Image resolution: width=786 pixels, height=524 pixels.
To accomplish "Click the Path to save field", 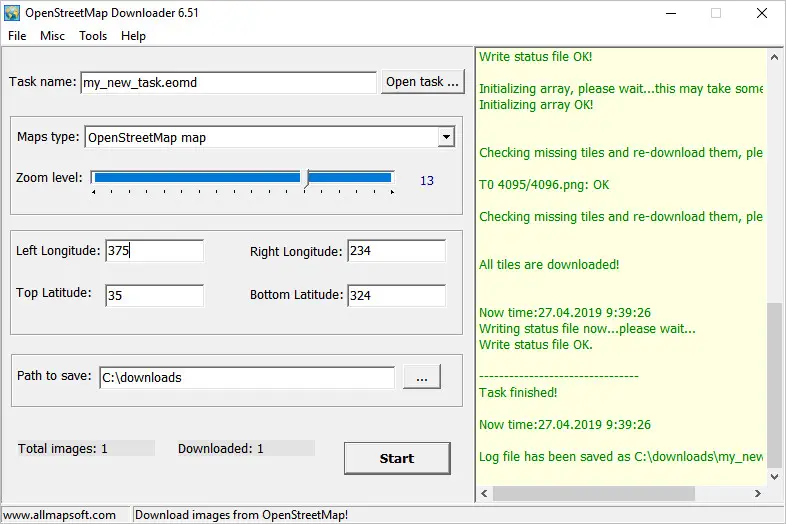I will click(x=247, y=377).
